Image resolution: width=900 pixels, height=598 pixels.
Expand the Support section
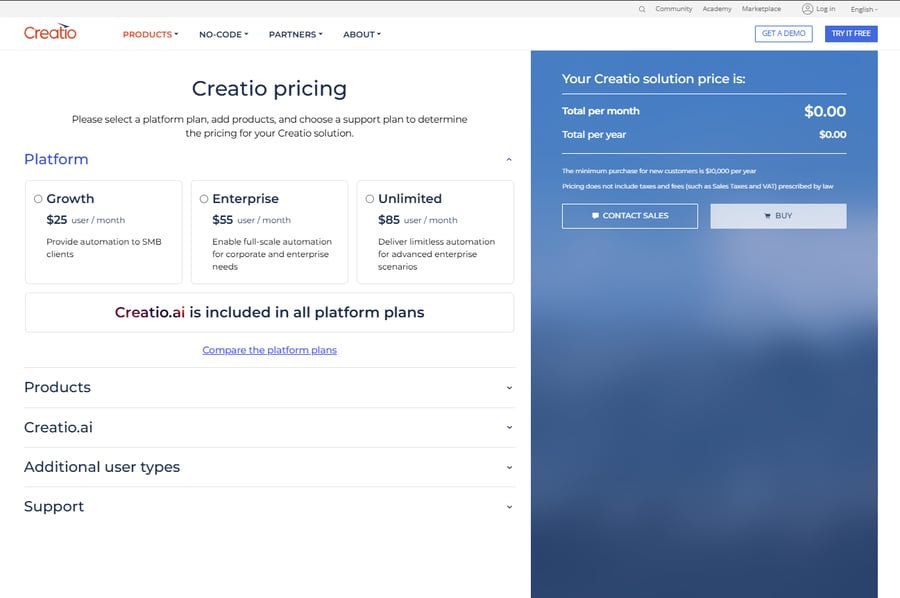[x=269, y=507]
